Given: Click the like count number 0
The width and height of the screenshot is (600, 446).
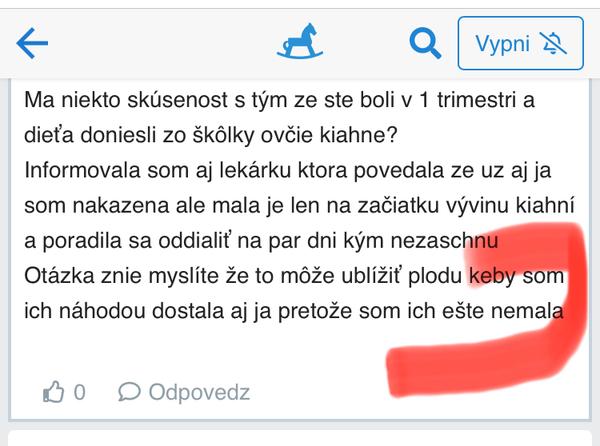Looking at the screenshot, I should click(x=80, y=392).
